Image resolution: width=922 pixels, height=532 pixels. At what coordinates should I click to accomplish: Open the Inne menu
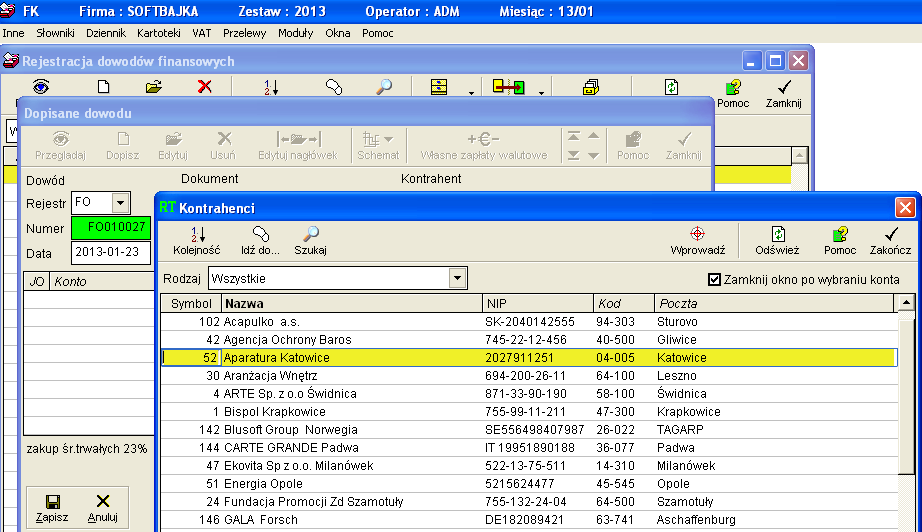pos(14,34)
